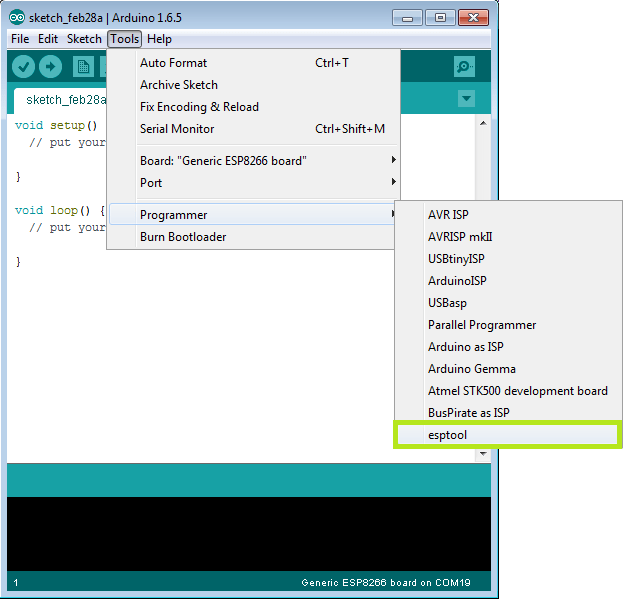Click editor scrollbar up arrow
623x599 pixels.
coord(483,124)
